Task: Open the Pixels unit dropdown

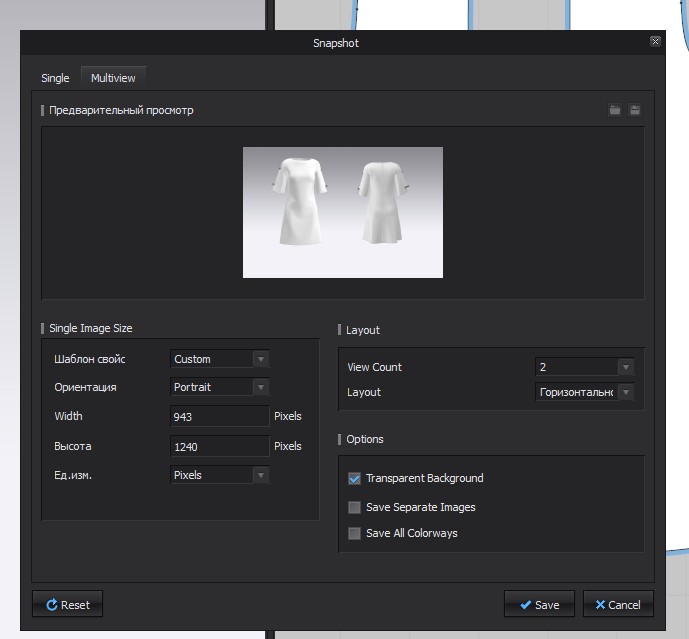Action: point(219,476)
